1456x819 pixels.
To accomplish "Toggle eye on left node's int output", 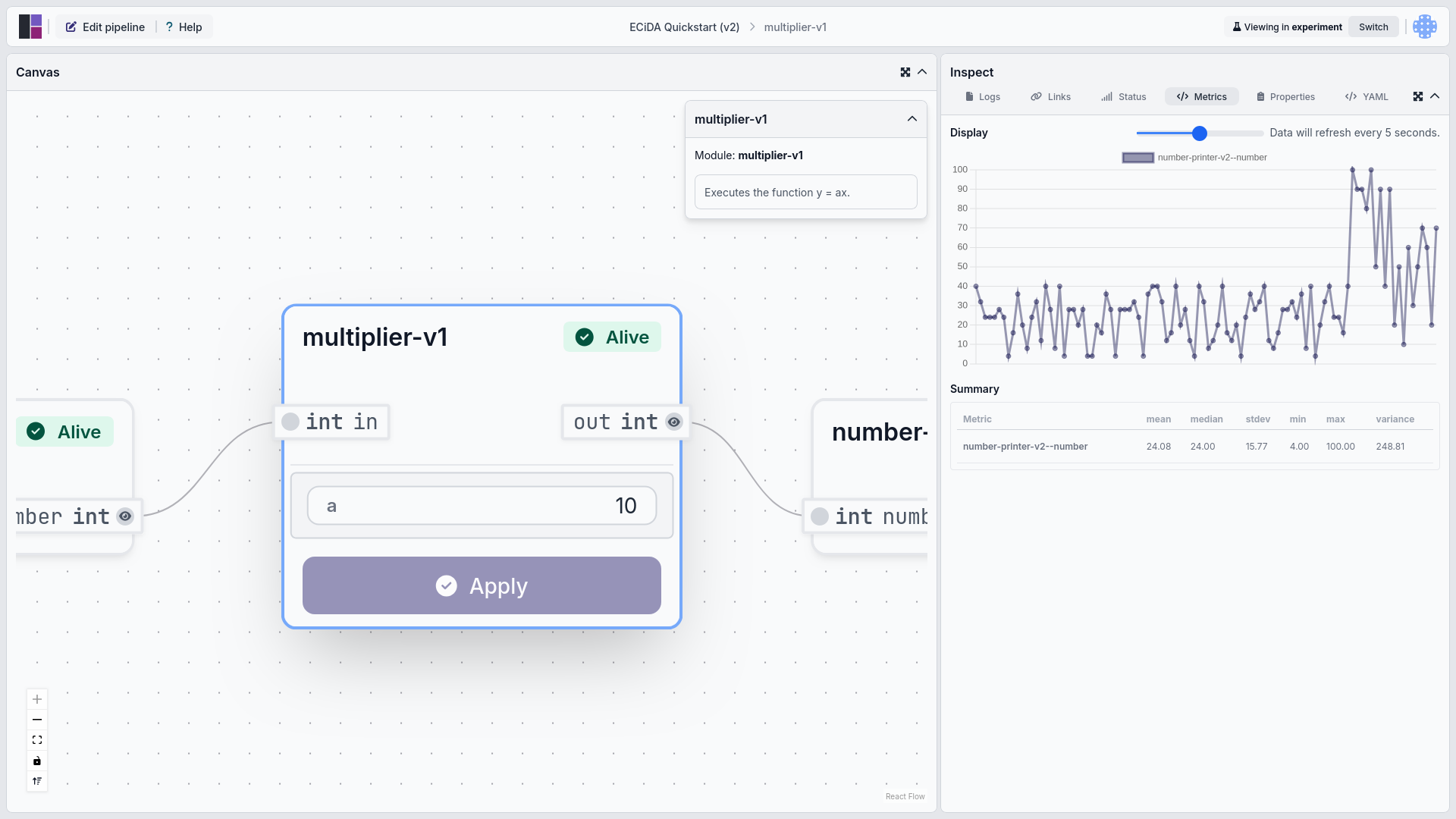I will 125,516.
